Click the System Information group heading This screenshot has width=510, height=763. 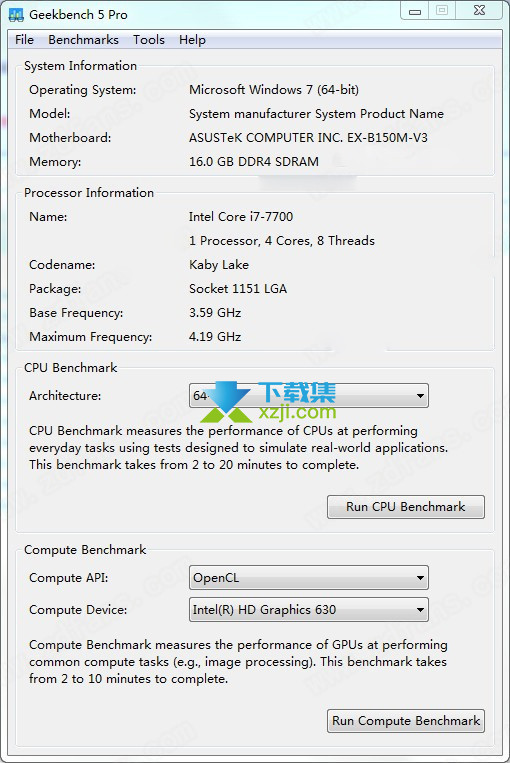tap(80, 66)
